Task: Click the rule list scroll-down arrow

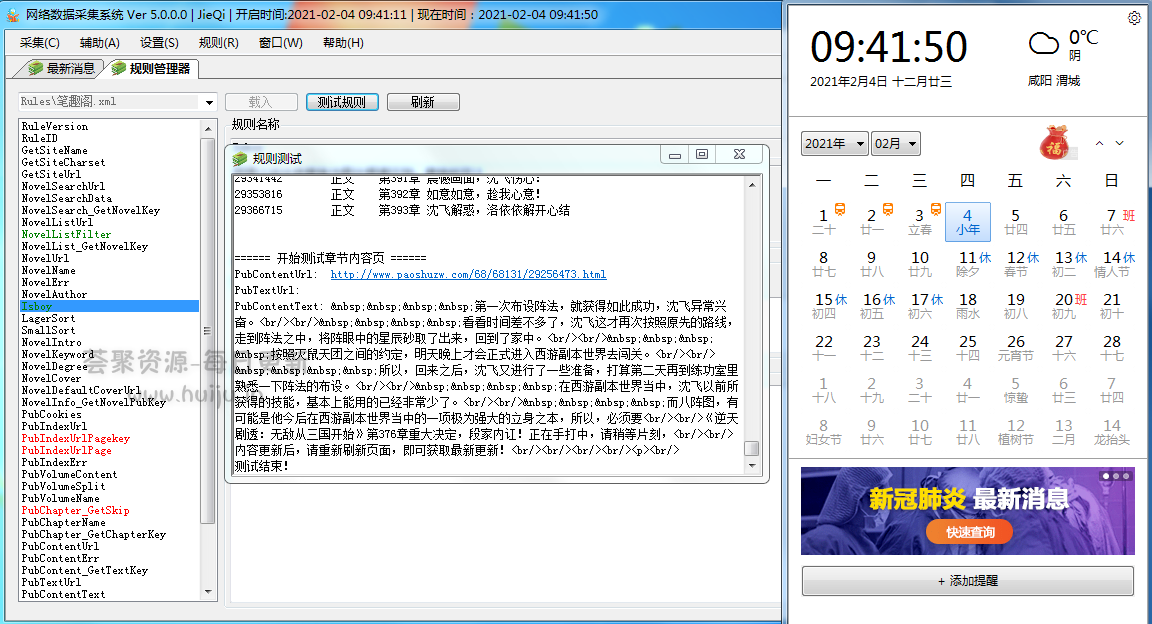Action: point(208,592)
